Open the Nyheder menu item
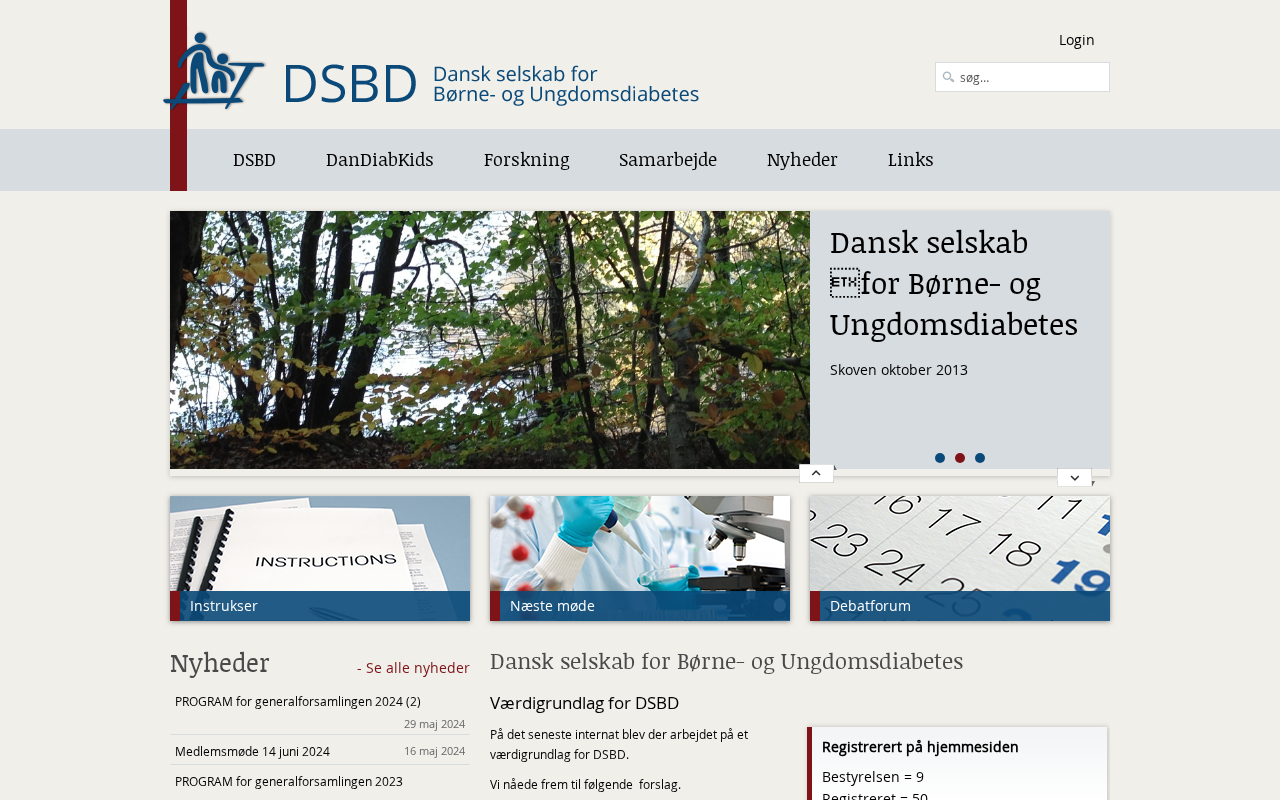The height and width of the screenshot is (800, 1280). point(802,160)
